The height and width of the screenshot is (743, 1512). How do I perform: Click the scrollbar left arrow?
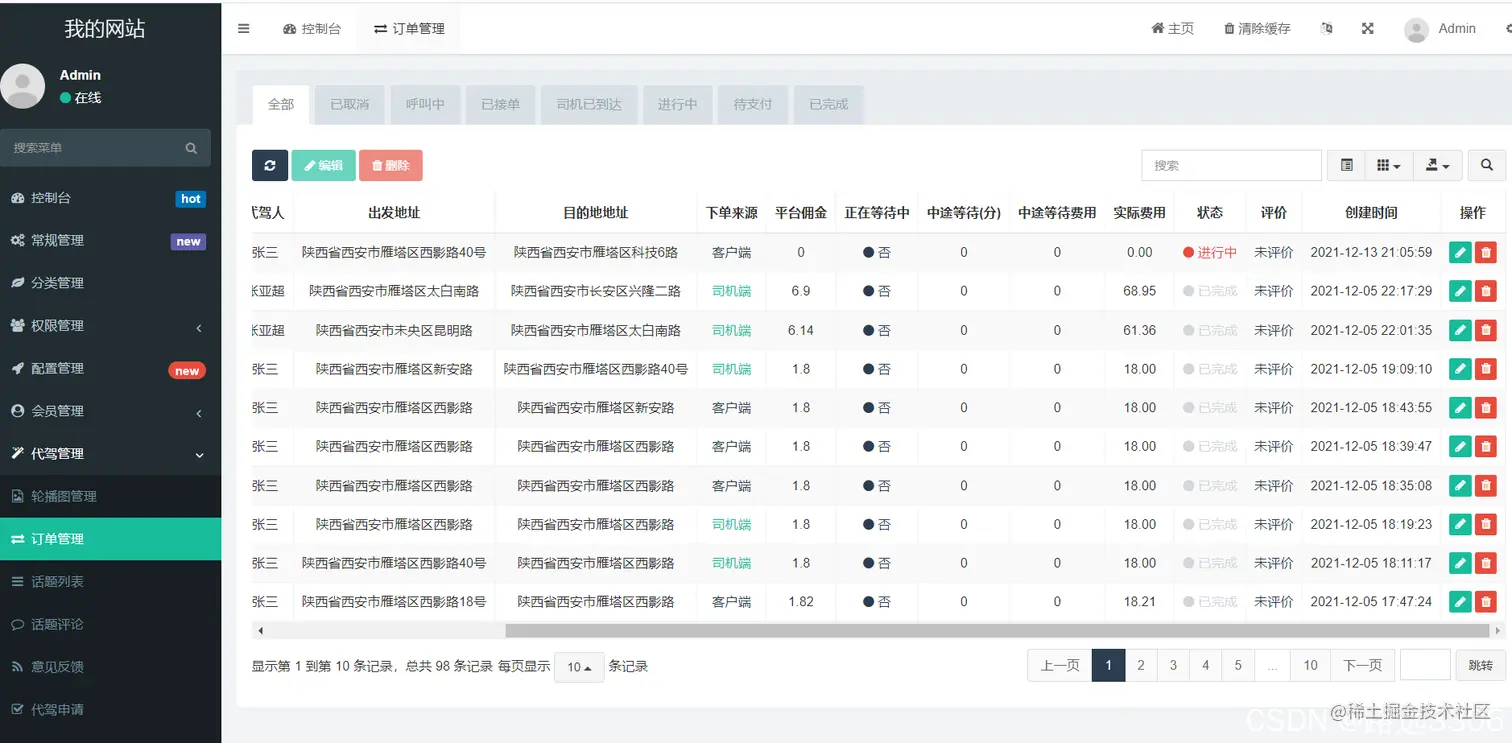260,631
